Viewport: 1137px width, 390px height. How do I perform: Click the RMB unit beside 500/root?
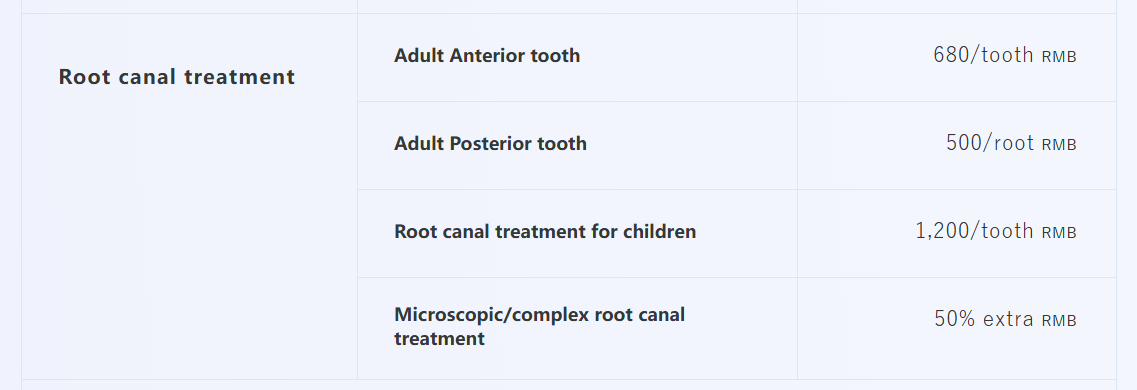click(x=1059, y=145)
